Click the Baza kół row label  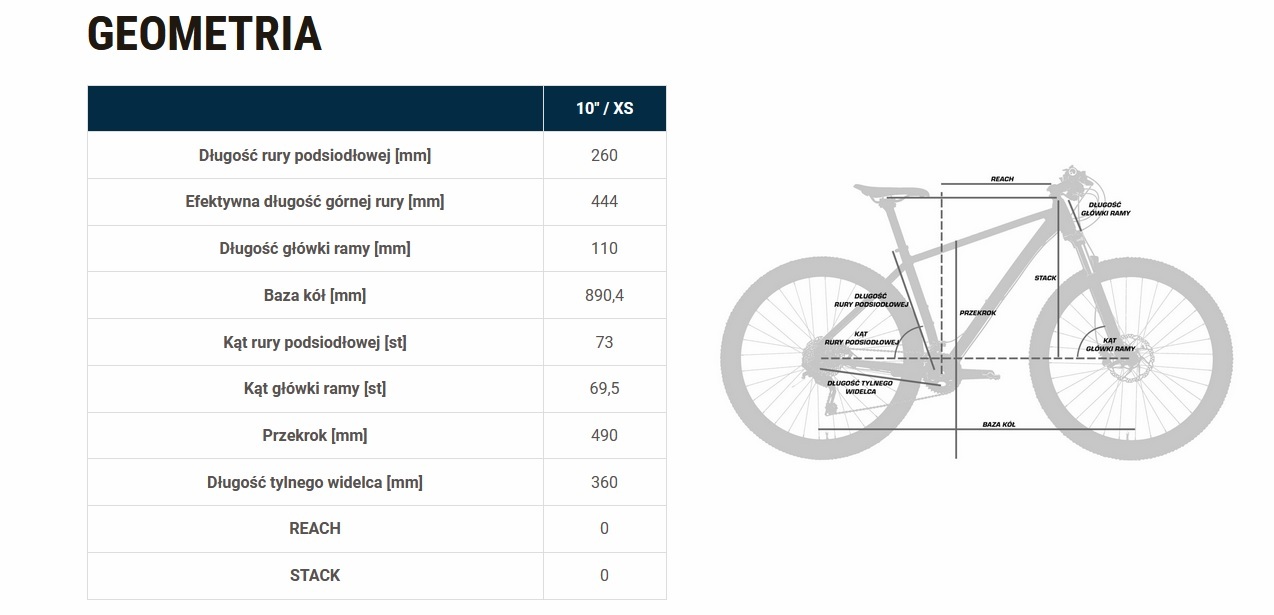point(315,295)
